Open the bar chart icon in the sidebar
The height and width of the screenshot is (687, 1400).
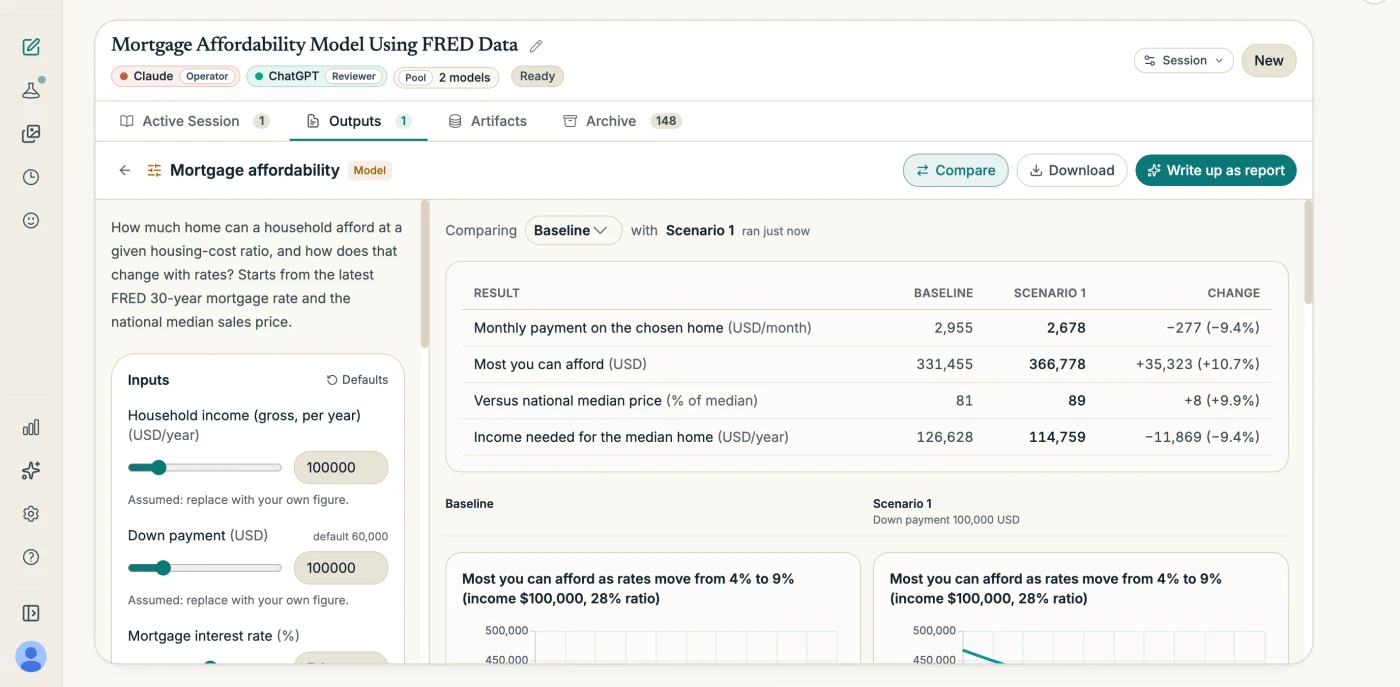pyautogui.click(x=31, y=427)
